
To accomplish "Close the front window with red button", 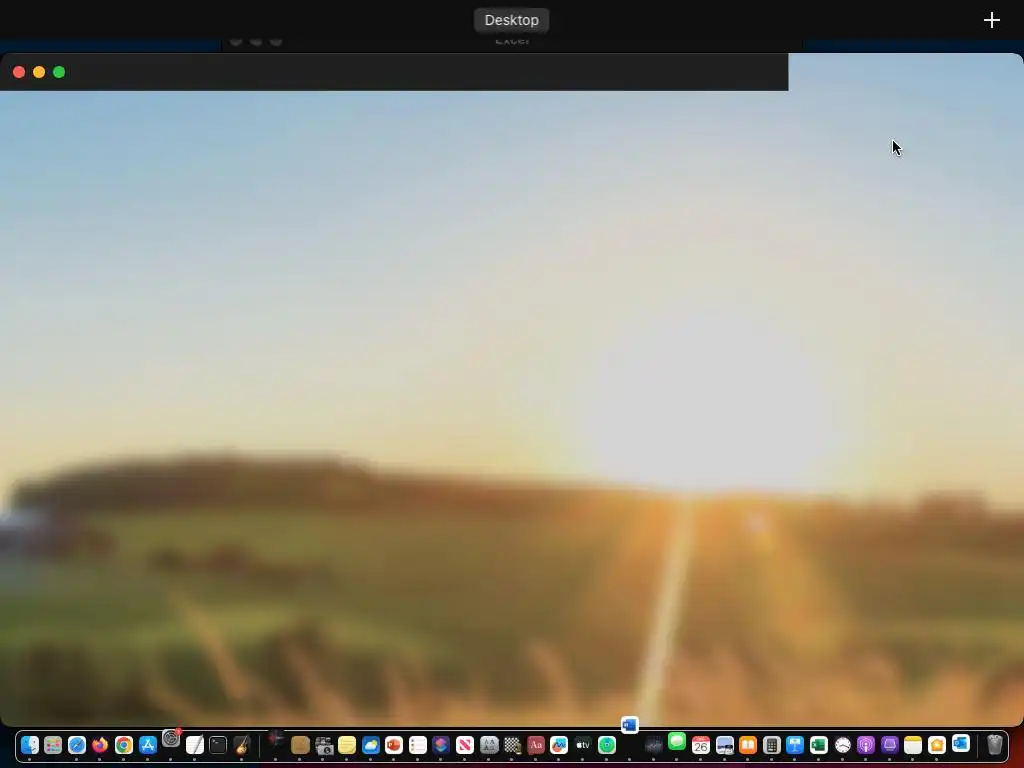I will point(19,72).
